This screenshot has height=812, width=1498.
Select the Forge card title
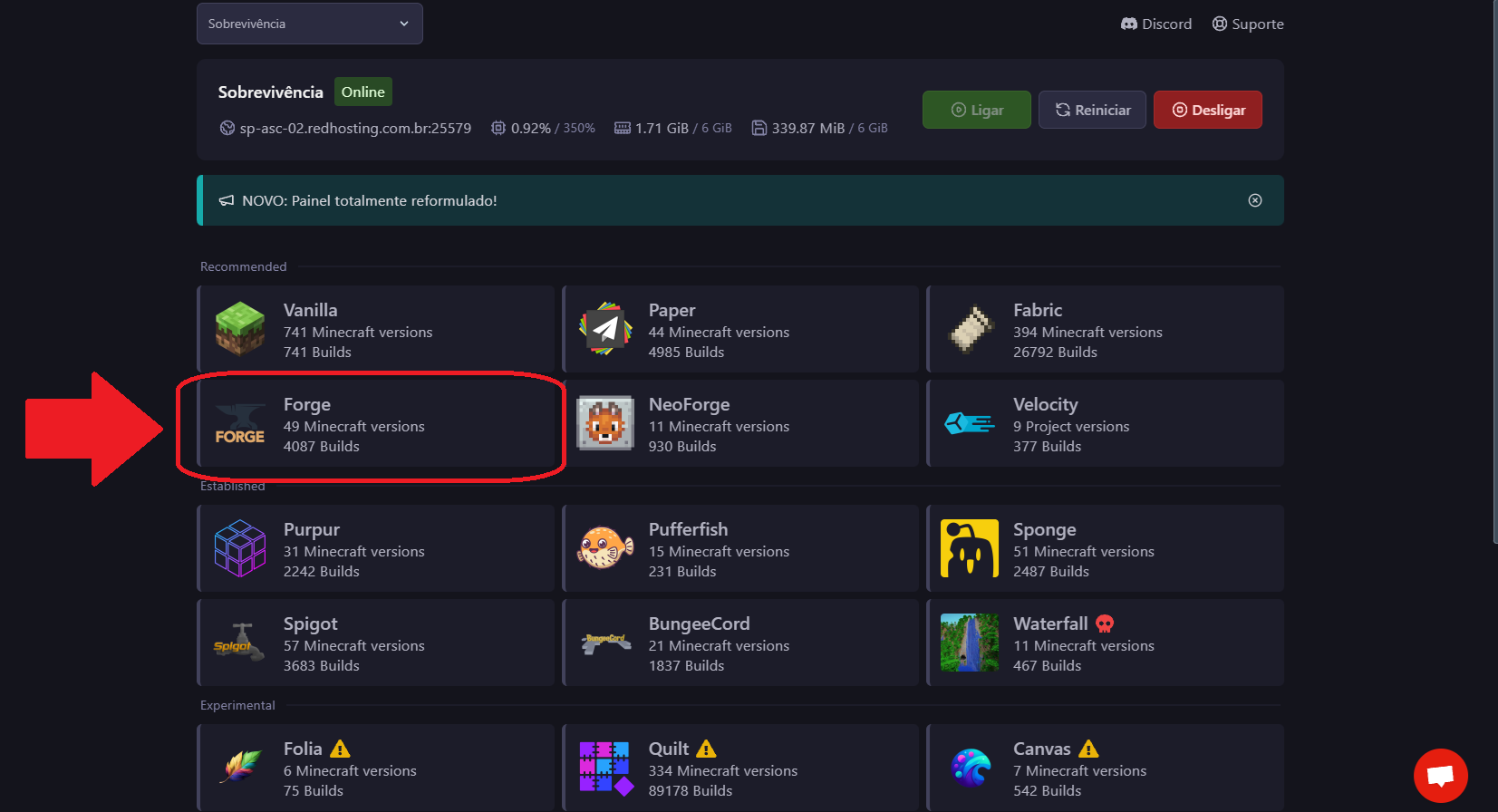[307, 404]
